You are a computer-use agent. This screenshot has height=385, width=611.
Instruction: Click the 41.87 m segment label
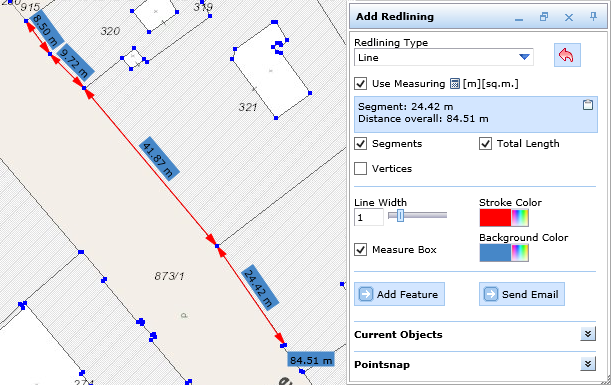[x=159, y=159]
